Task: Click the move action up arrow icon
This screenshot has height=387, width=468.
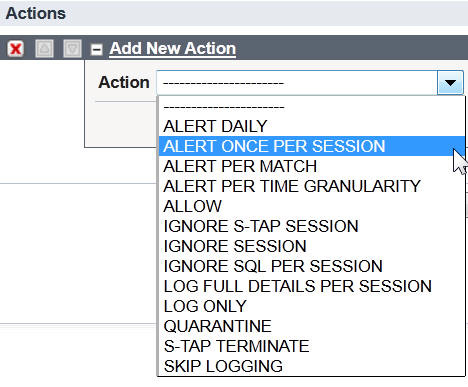Action: tap(44, 49)
